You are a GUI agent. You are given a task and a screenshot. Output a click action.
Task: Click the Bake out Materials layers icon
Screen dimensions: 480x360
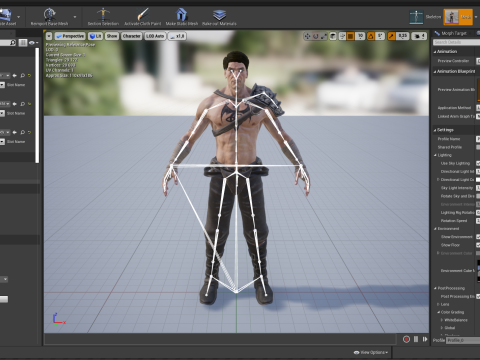[x=219, y=15]
